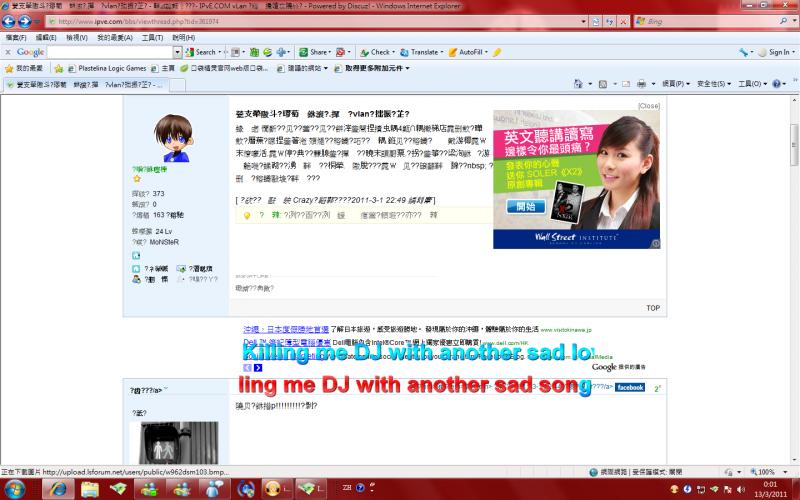The height and width of the screenshot is (500, 800).
Task: Open the Translate button on Google Toolbar
Action: [x=421, y=52]
